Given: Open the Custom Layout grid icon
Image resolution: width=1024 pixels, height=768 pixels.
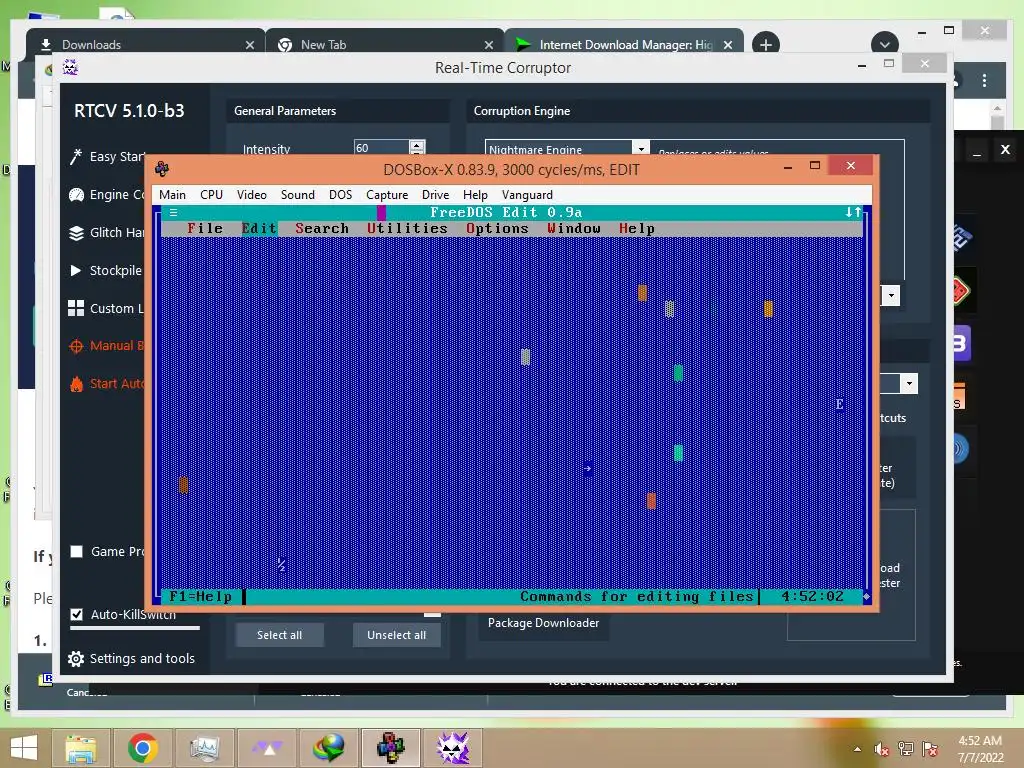Looking at the screenshot, I should coord(76,308).
